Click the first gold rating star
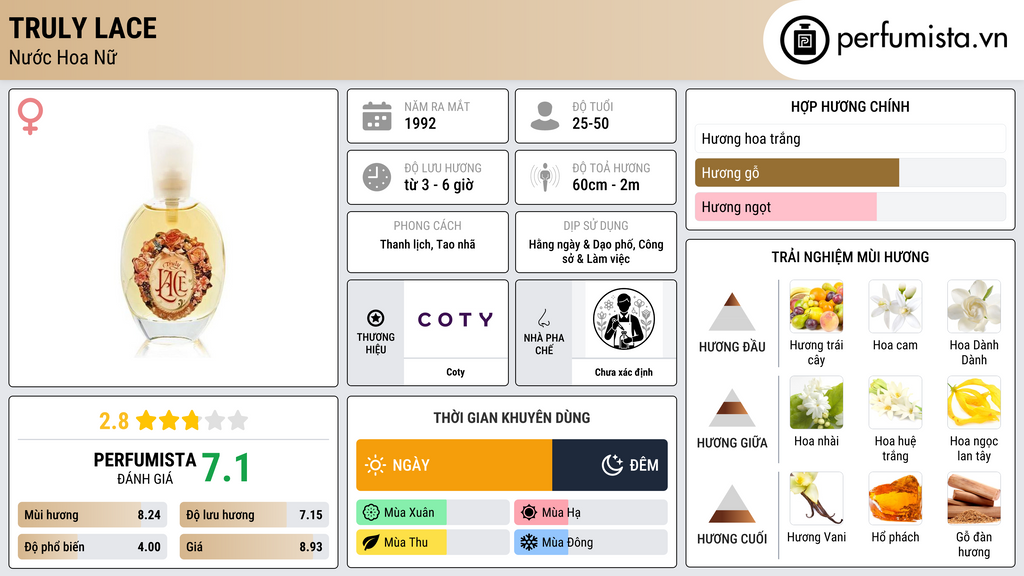 click(x=146, y=420)
